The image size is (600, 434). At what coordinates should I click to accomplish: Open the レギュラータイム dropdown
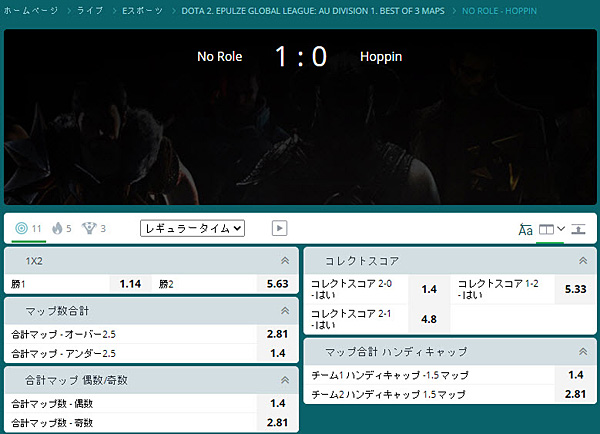point(192,228)
